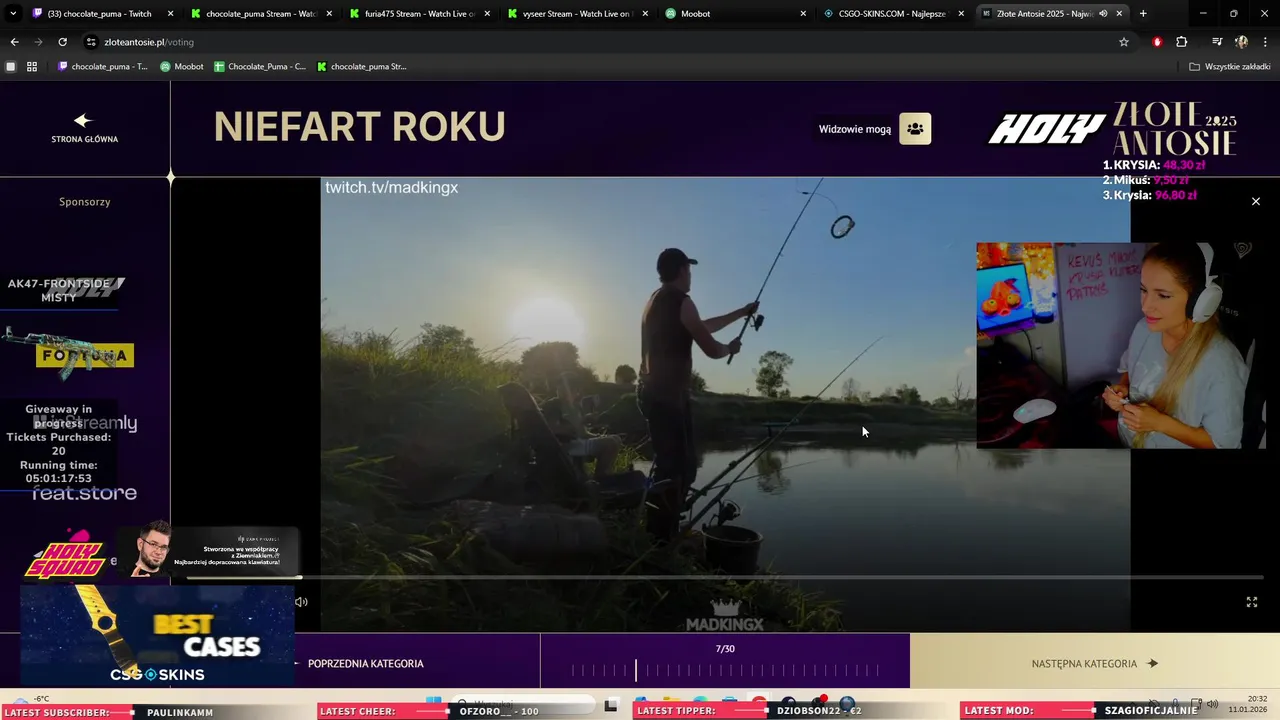Close the video overlay with the X

(x=1256, y=201)
